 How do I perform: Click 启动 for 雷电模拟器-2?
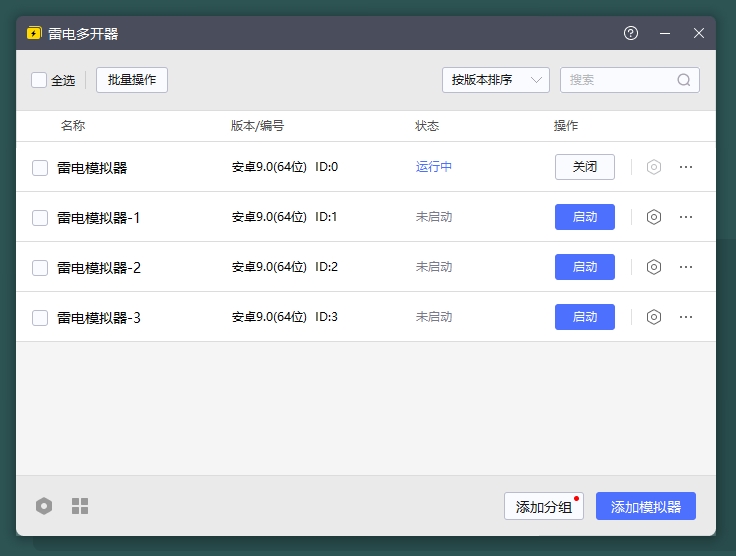point(585,267)
